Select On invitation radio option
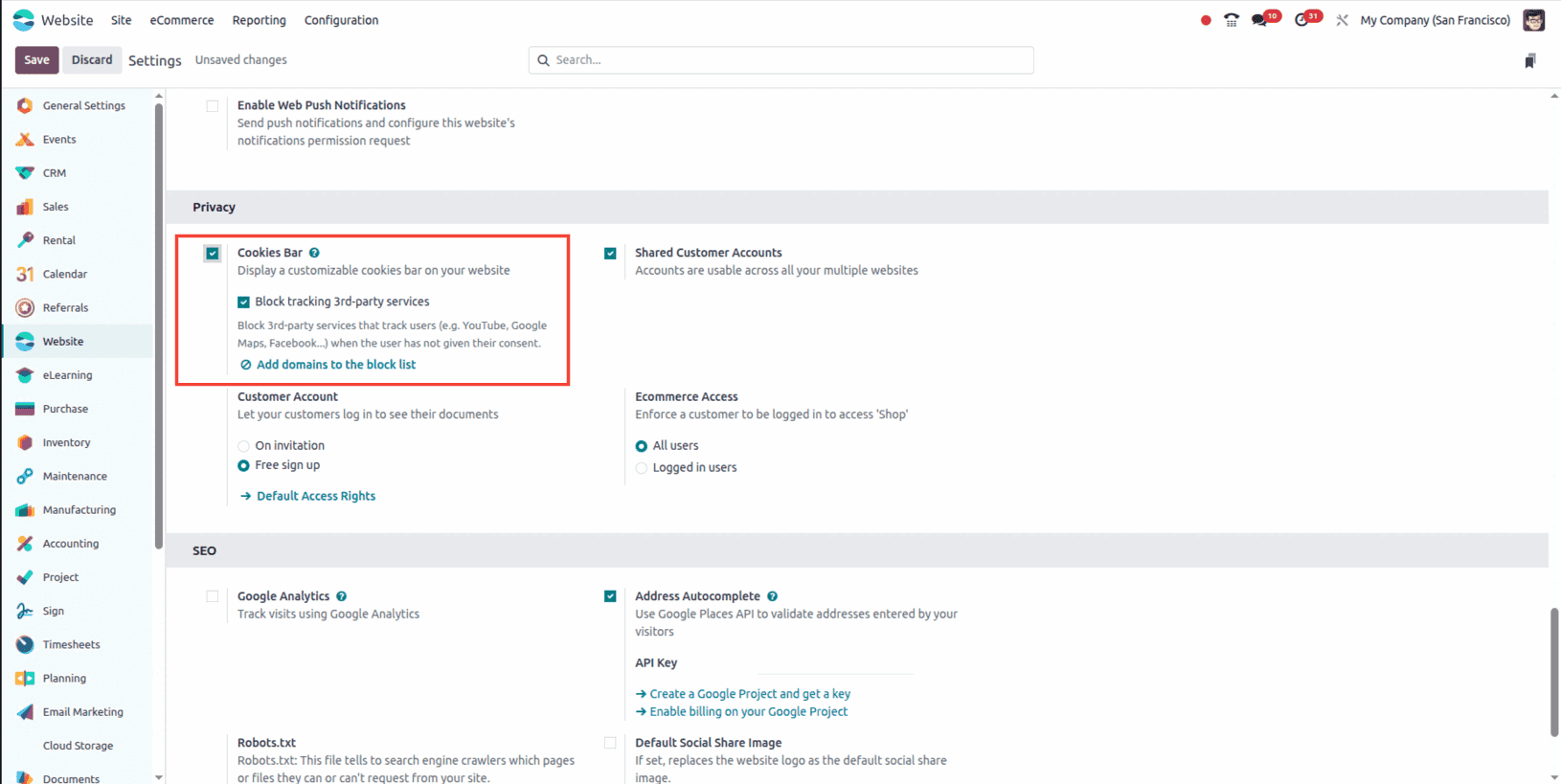 pos(243,446)
